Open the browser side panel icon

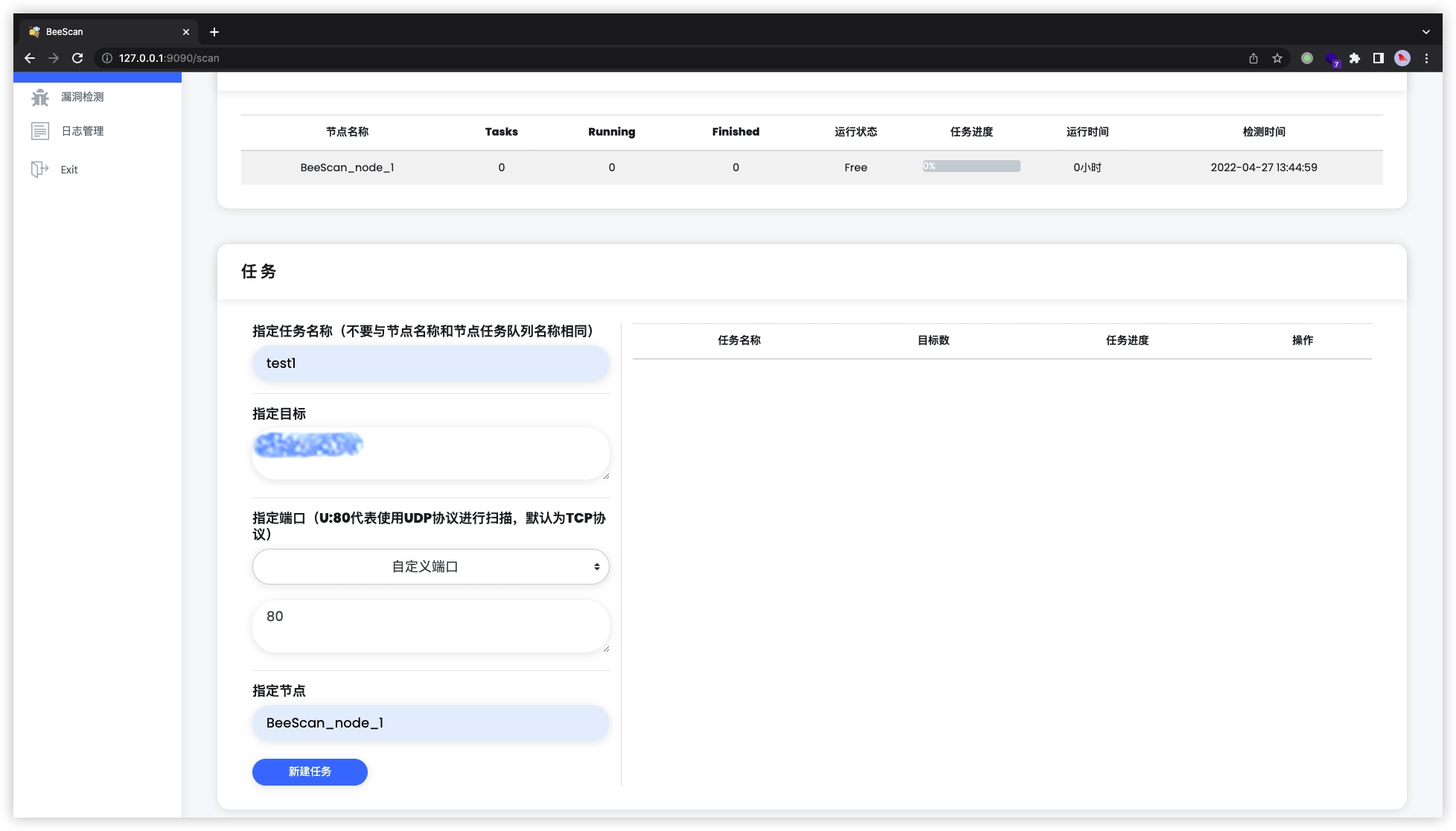1379,58
